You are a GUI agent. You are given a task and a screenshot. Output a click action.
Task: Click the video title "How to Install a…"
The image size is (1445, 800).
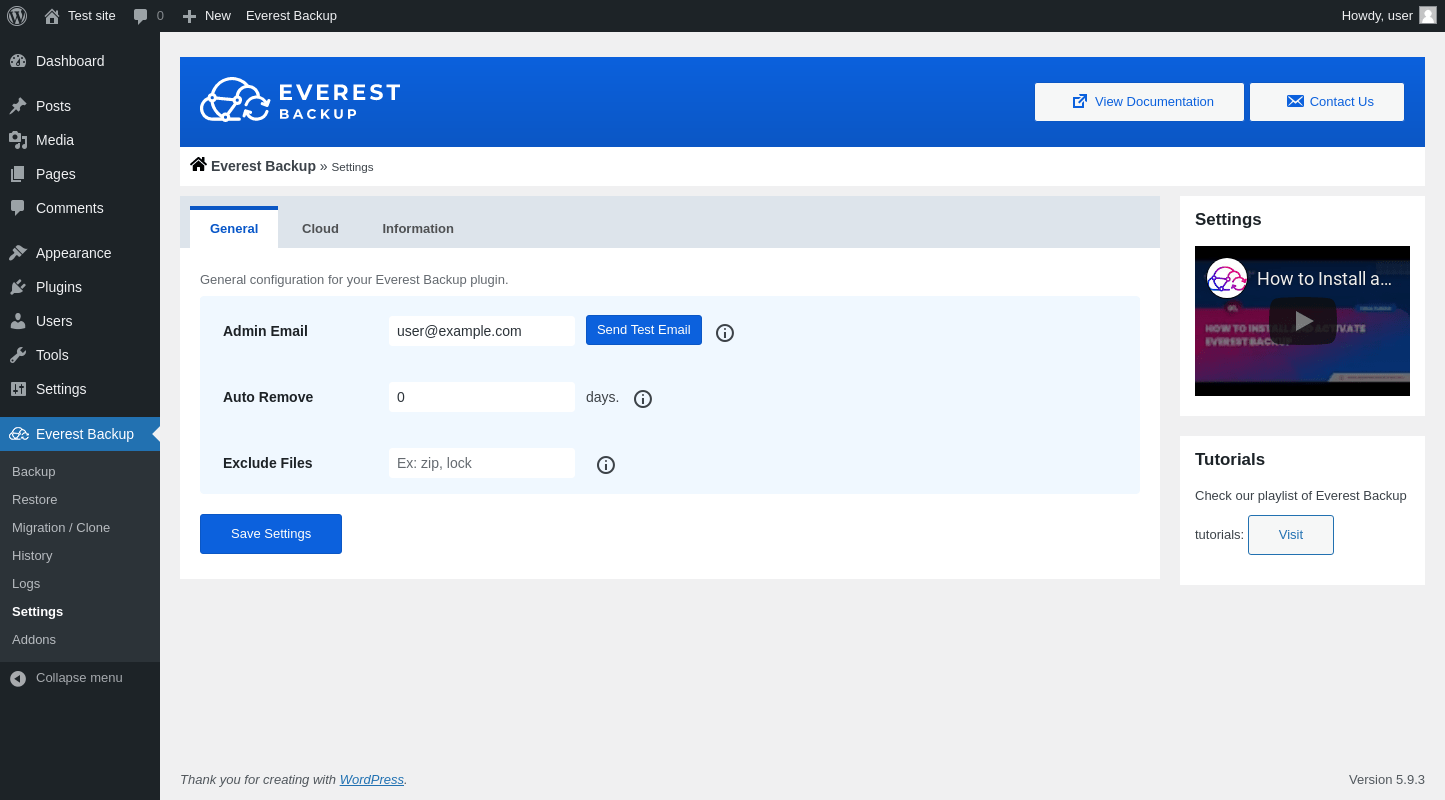pyautogui.click(x=1324, y=279)
